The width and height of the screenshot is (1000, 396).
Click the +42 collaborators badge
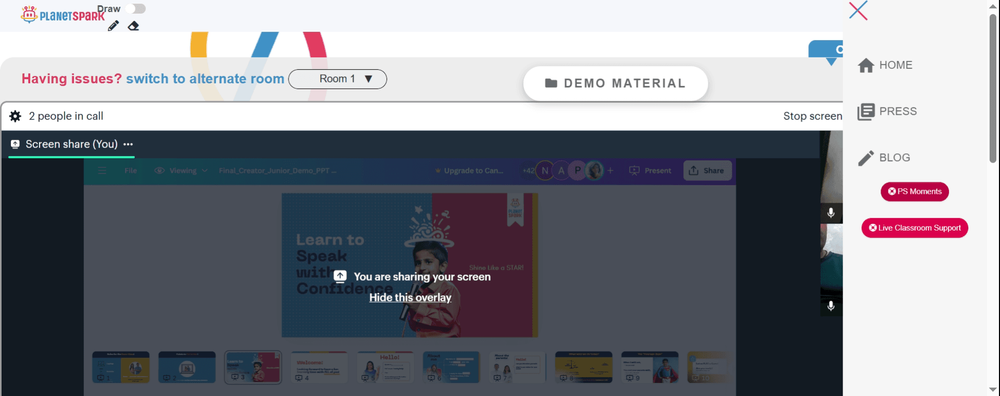click(x=529, y=171)
